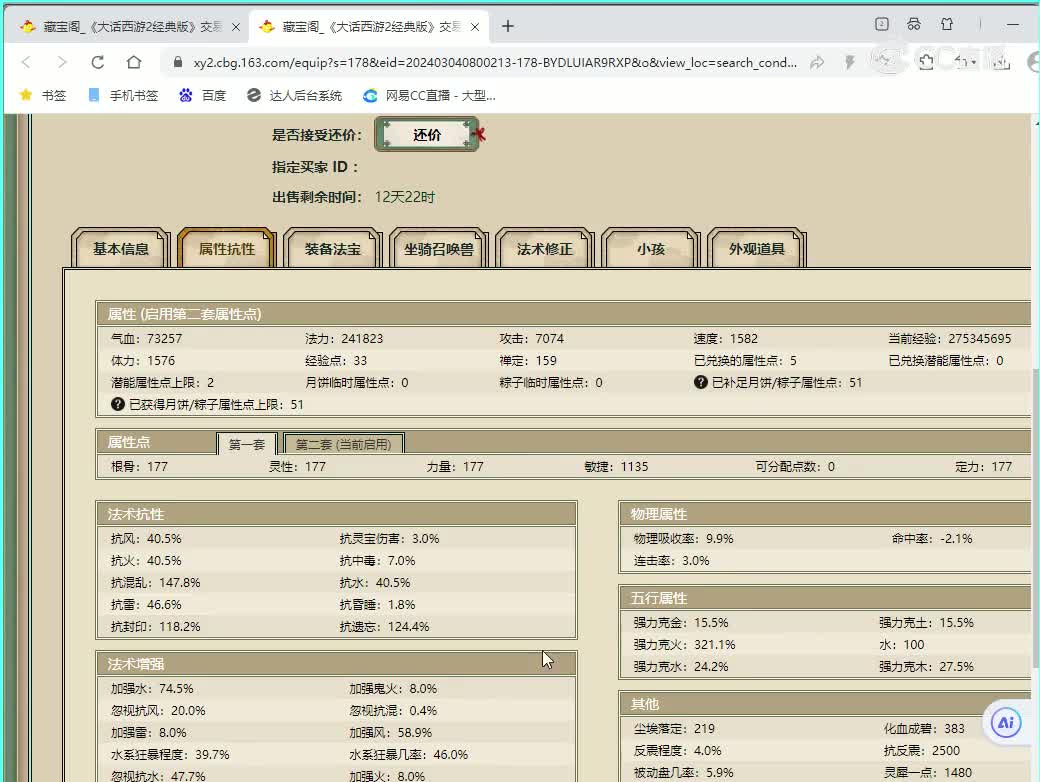Click the 敏捷: 1135 value
This screenshot has height=782, width=1040.
pyautogui.click(x=616, y=466)
